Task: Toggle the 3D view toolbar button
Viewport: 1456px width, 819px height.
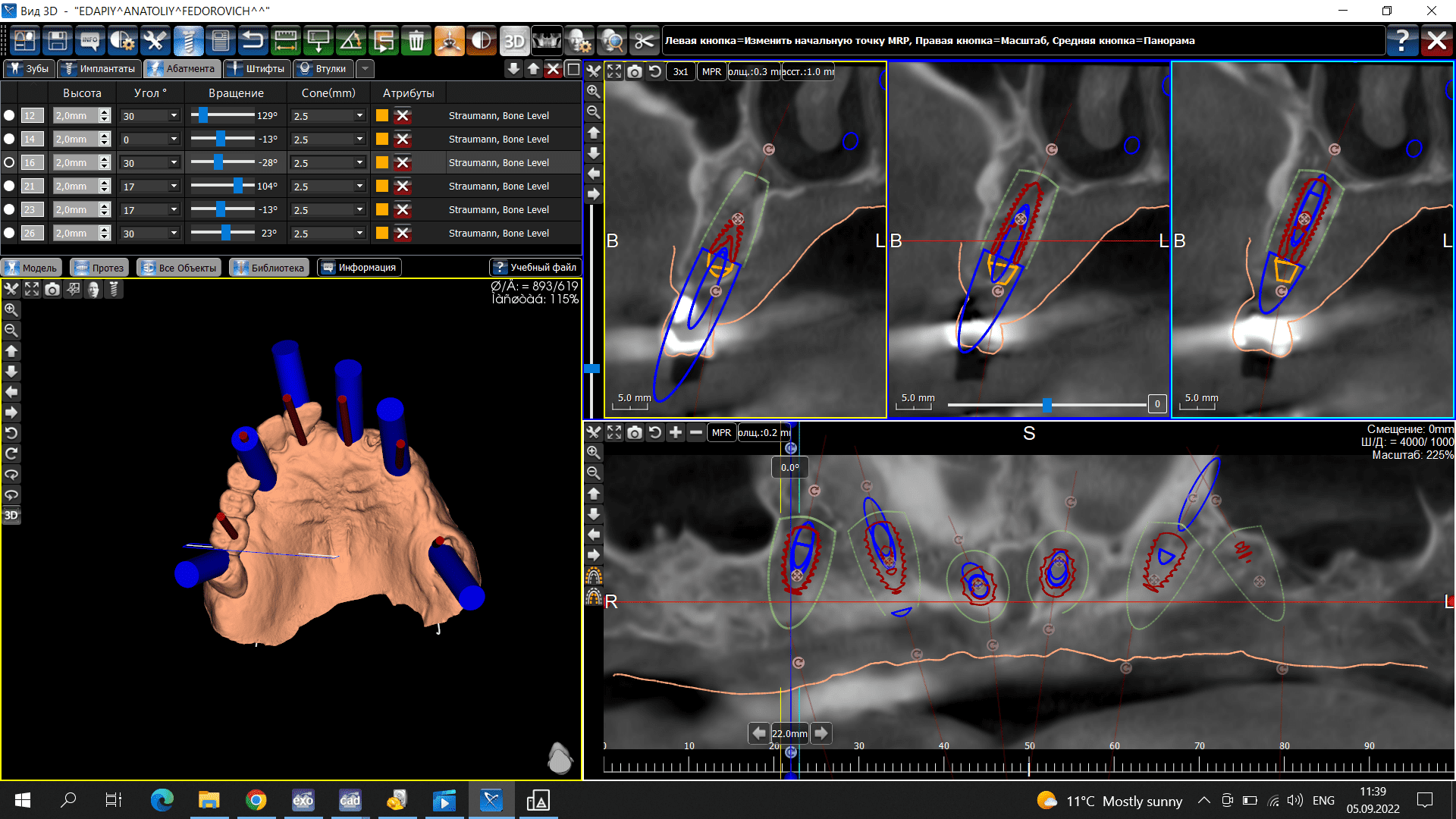Action: click(x=514, y=41)
